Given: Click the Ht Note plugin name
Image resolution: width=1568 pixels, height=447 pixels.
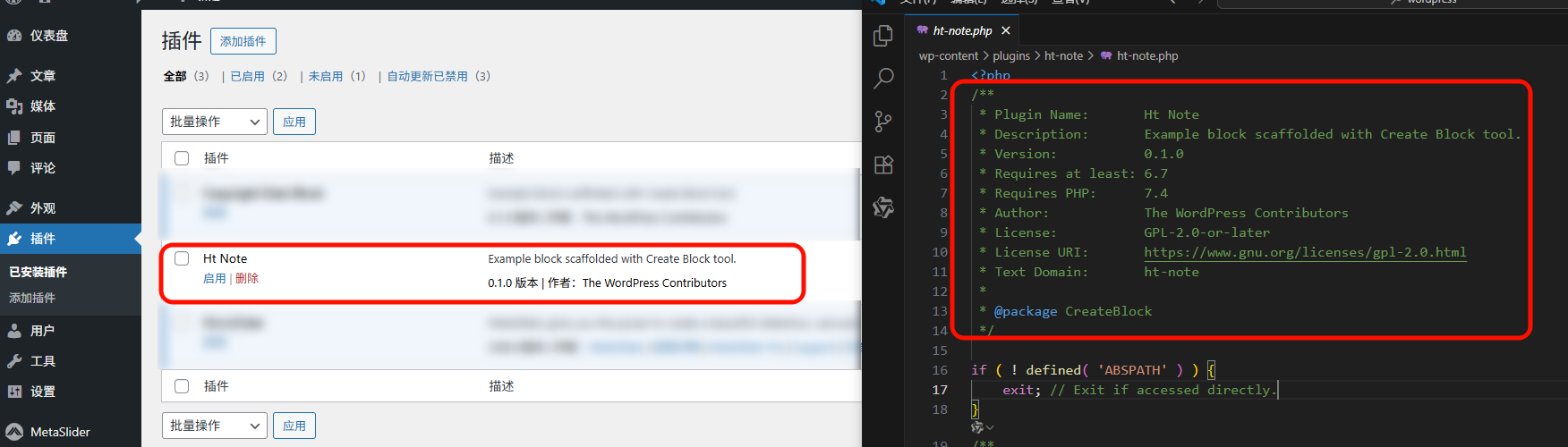Looking at the screenshot, I should tap(225, 258).
